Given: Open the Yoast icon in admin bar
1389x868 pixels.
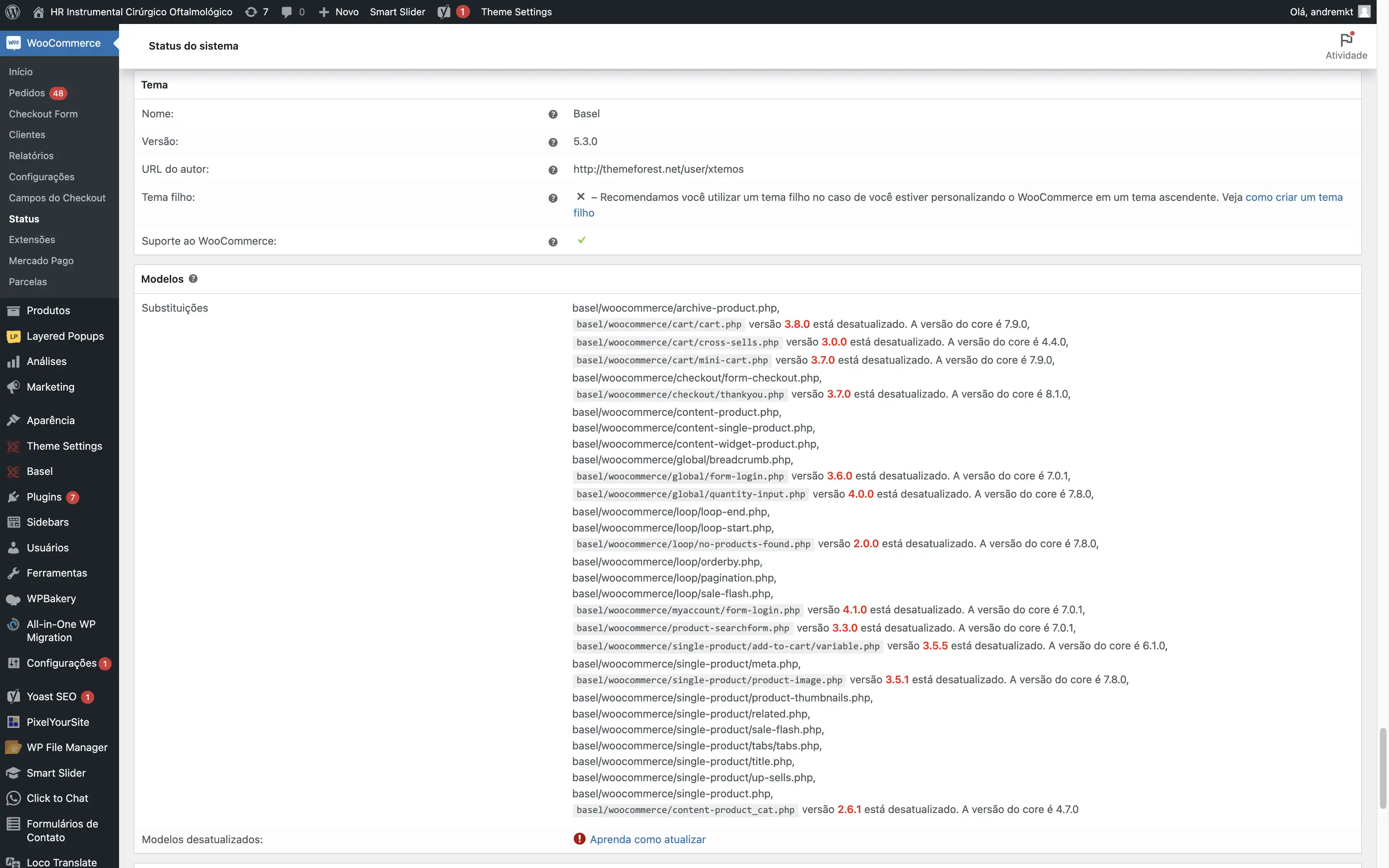Looking at the screenshot, I should point(444,12).
